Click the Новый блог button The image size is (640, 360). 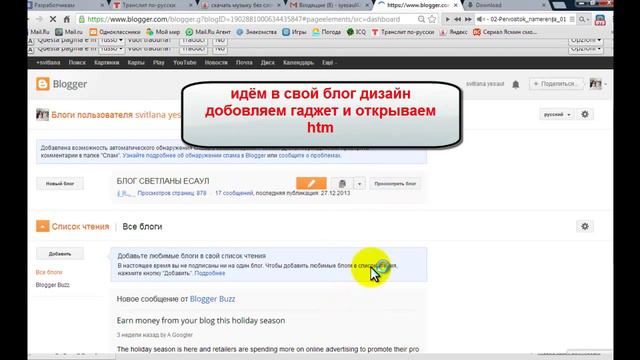click(60, 184)
